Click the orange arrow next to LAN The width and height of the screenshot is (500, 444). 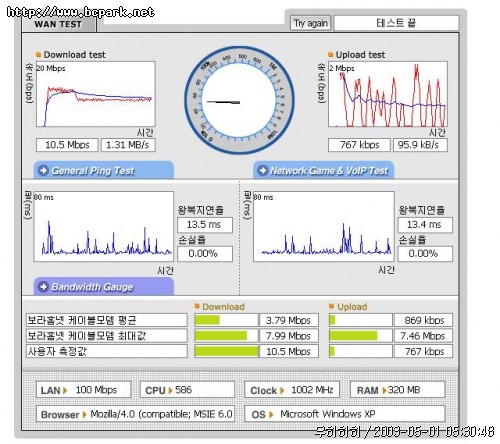pyautogui.click(x=65, y=390)
